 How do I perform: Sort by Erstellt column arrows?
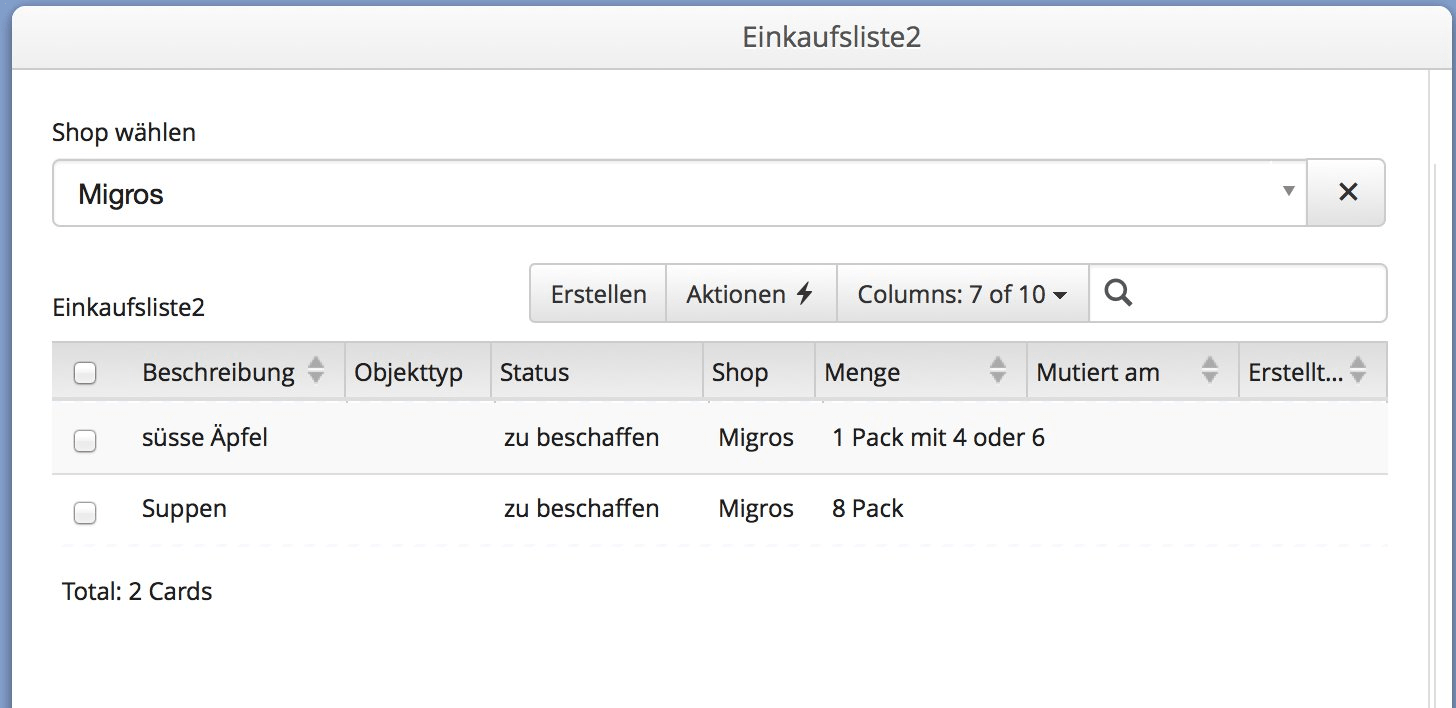(x=1358, y=372)
